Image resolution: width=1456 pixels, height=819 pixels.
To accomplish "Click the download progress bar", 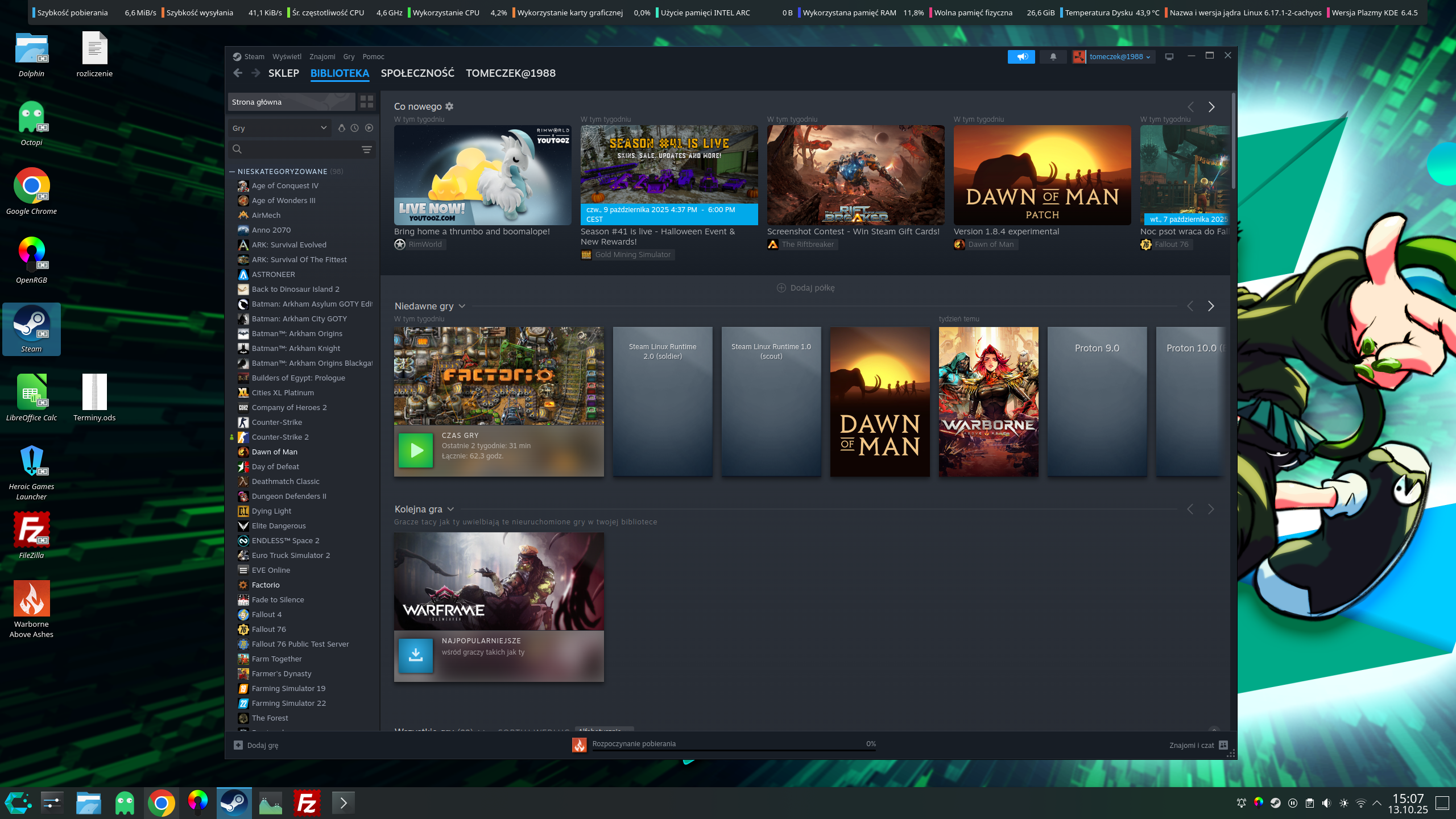I will (734, 749).
